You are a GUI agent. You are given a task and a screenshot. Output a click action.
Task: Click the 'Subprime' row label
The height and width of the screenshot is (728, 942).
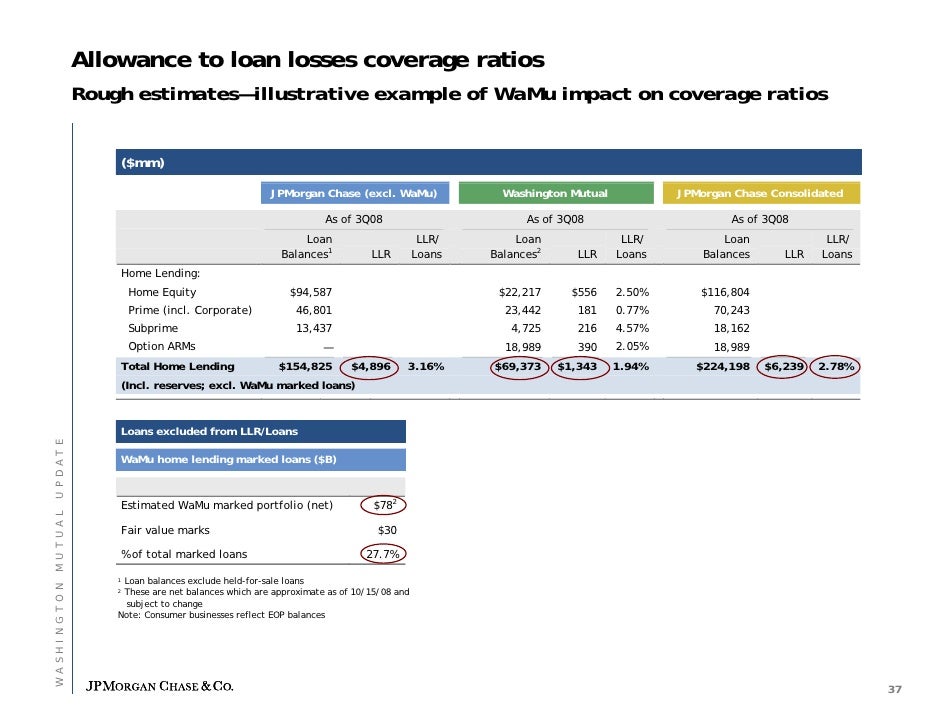(153, 328)
